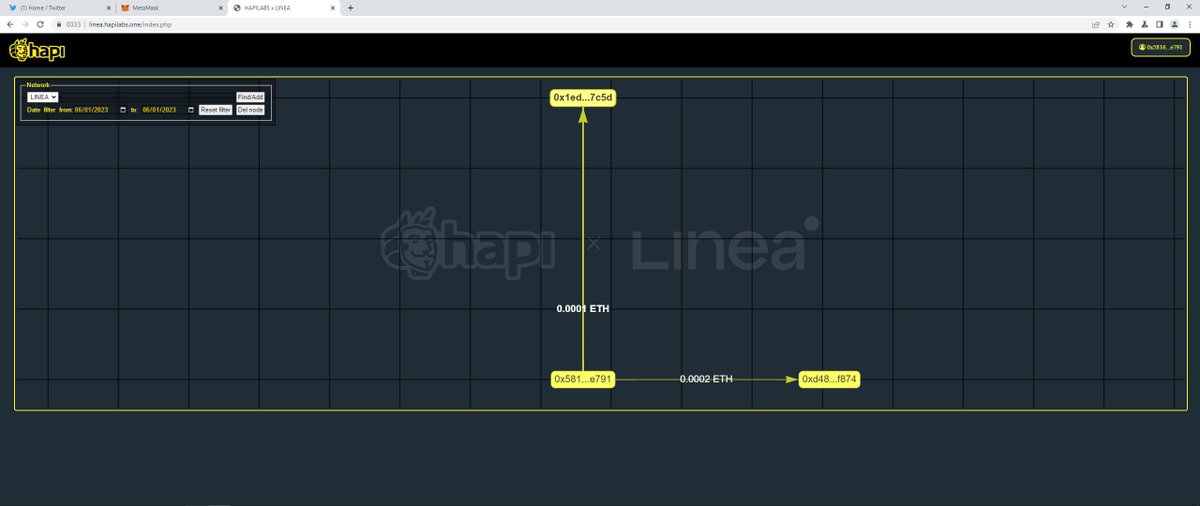
Task: Click the 0.0001 ETH edge label
Action: [x=583, y=309]
